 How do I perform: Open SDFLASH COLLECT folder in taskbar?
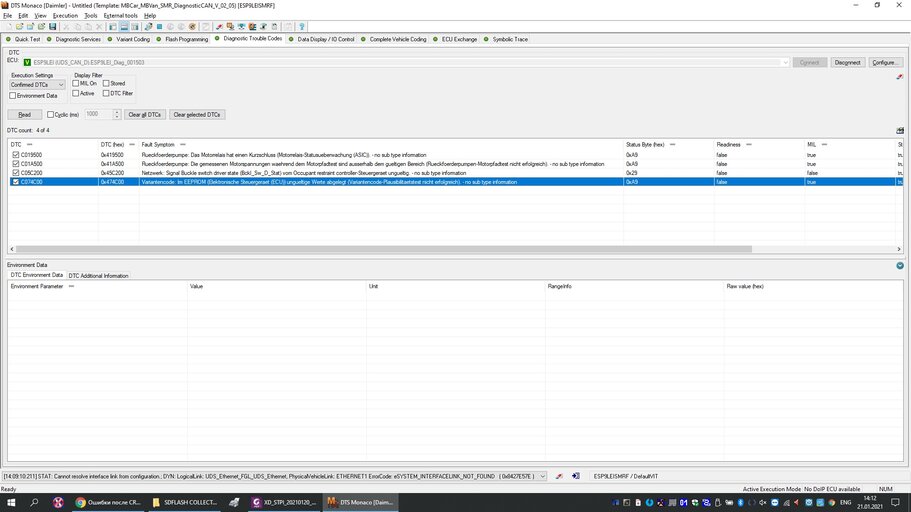(185, 502)
